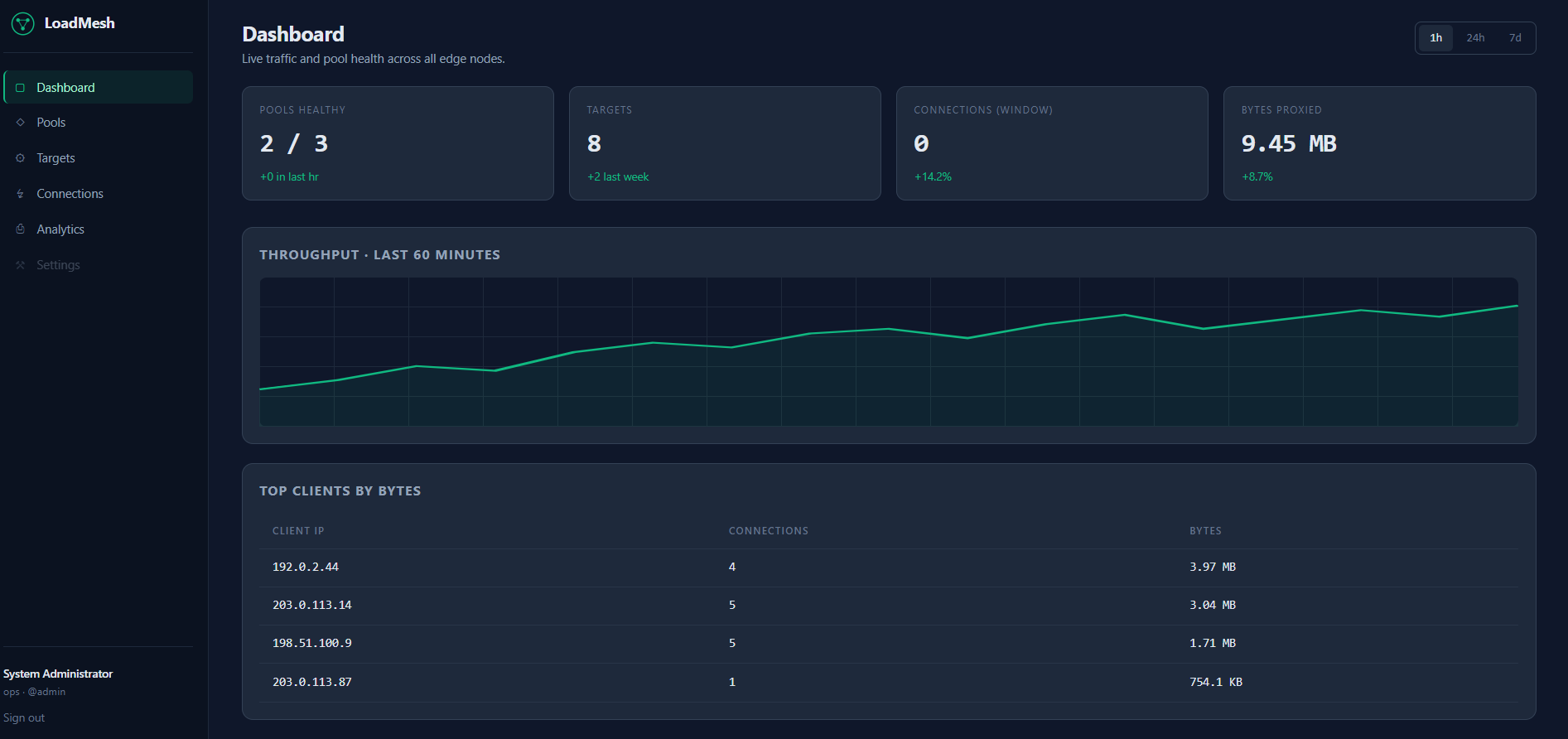Click the Bytes column header
The height and width of the screenshot is (739, 1568).
point(1205,531)
